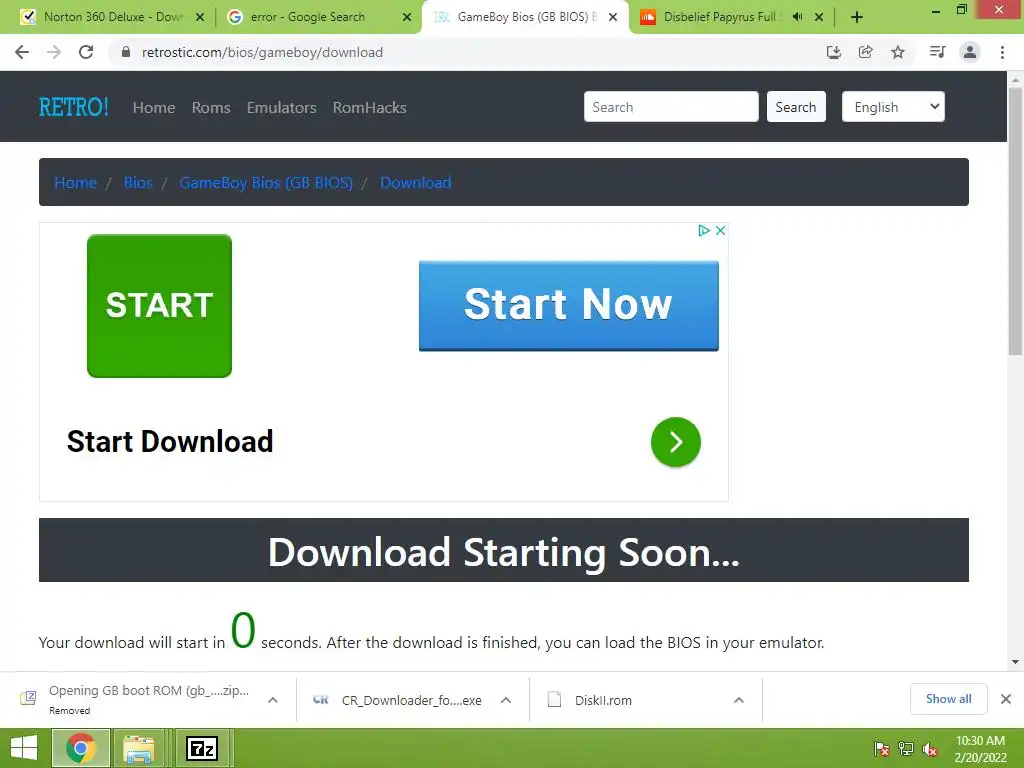
Task: Click the Download breadcrumb link
Action: pos(415,183)
